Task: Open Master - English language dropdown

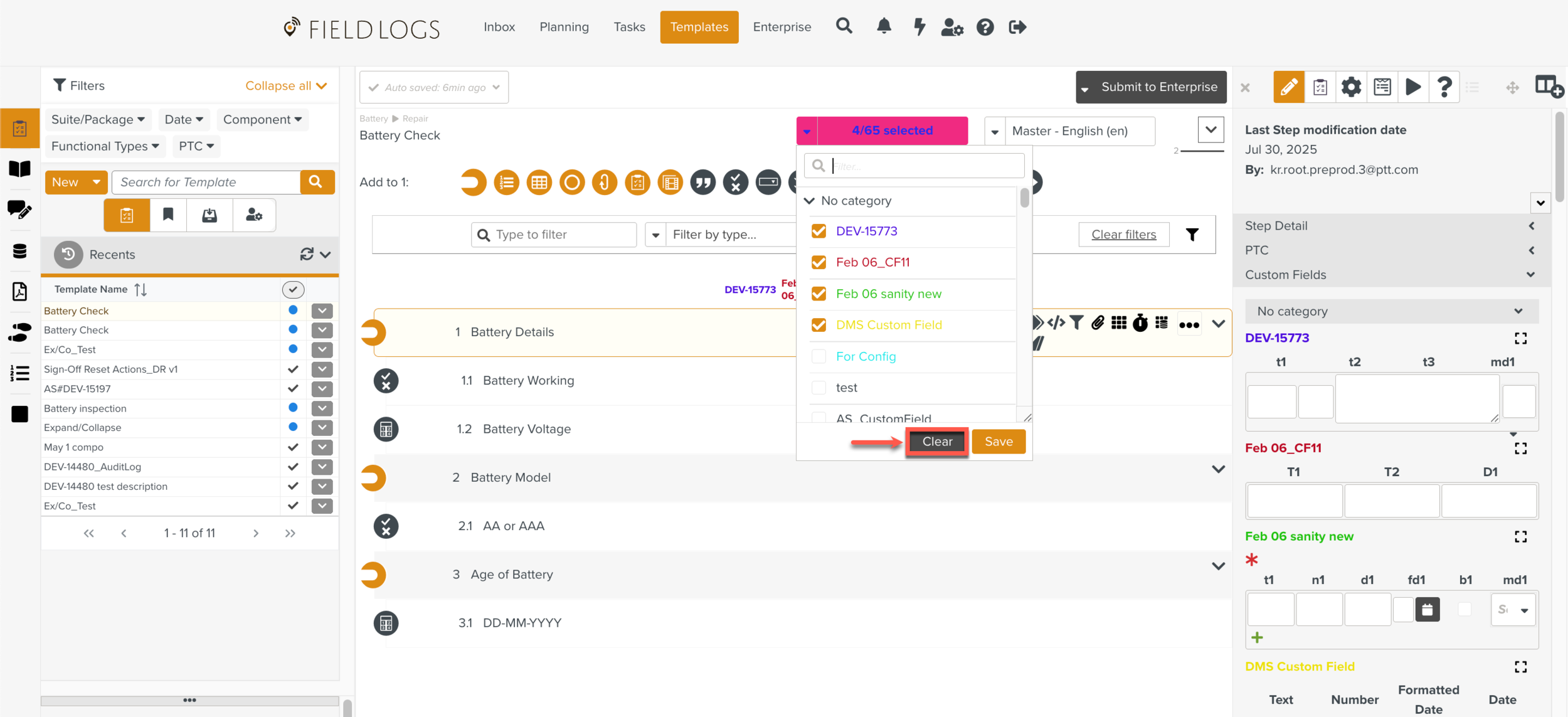Action: coord(1069,131)
